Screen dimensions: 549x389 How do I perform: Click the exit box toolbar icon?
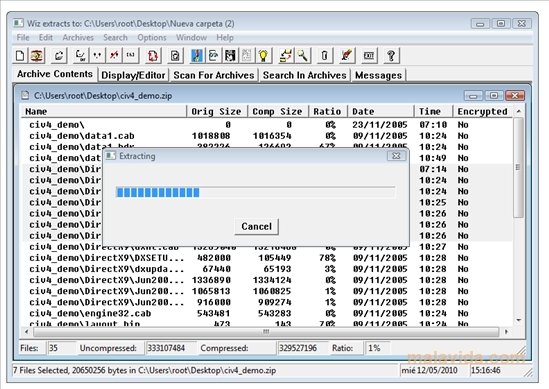pyautogui.click(x=369, y=56)
